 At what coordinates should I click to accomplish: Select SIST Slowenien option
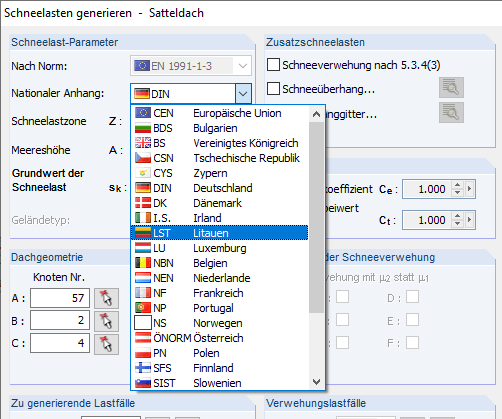[220, 383]
